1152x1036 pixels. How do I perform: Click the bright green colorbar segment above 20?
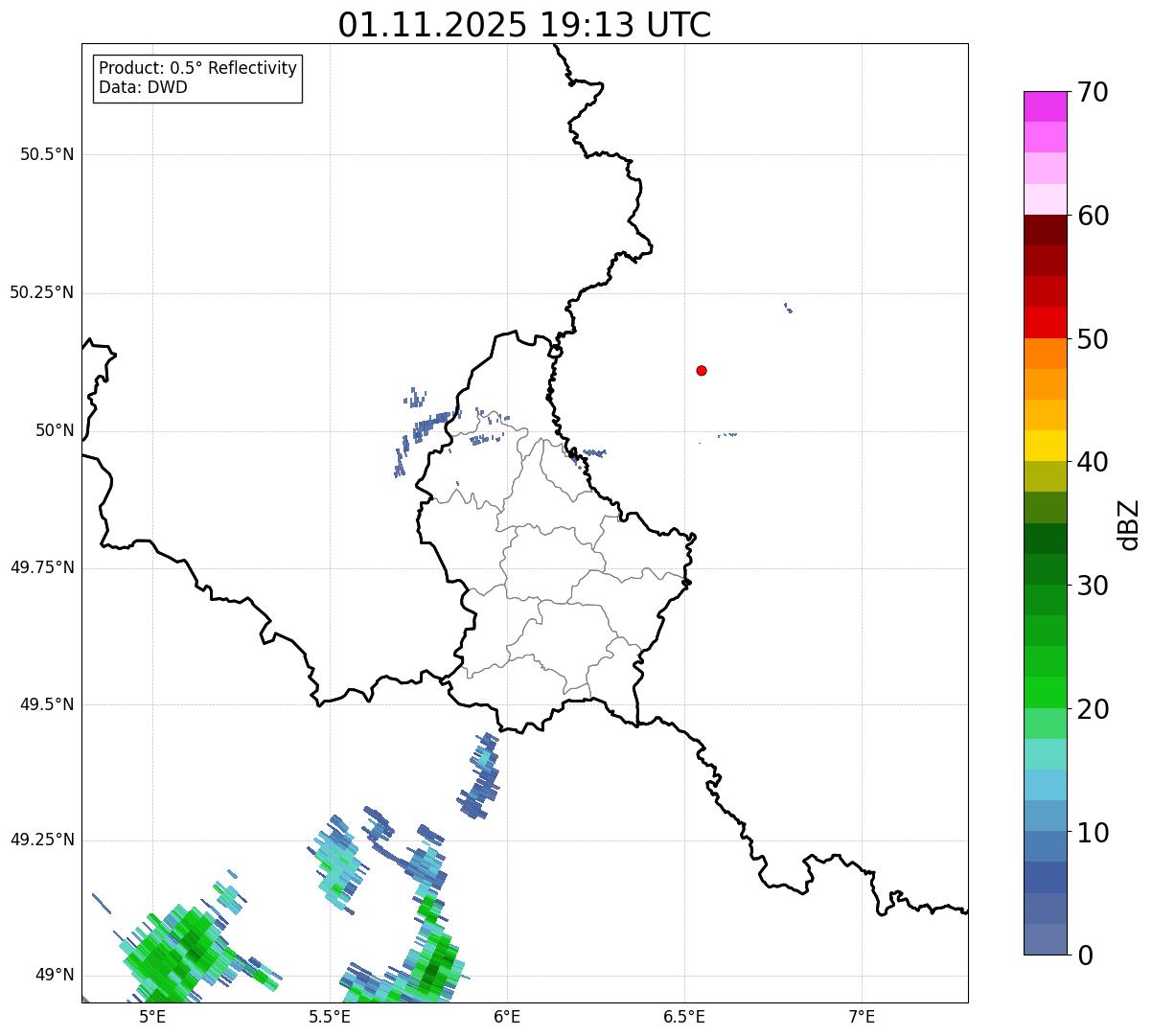[x=1045, y=693]
